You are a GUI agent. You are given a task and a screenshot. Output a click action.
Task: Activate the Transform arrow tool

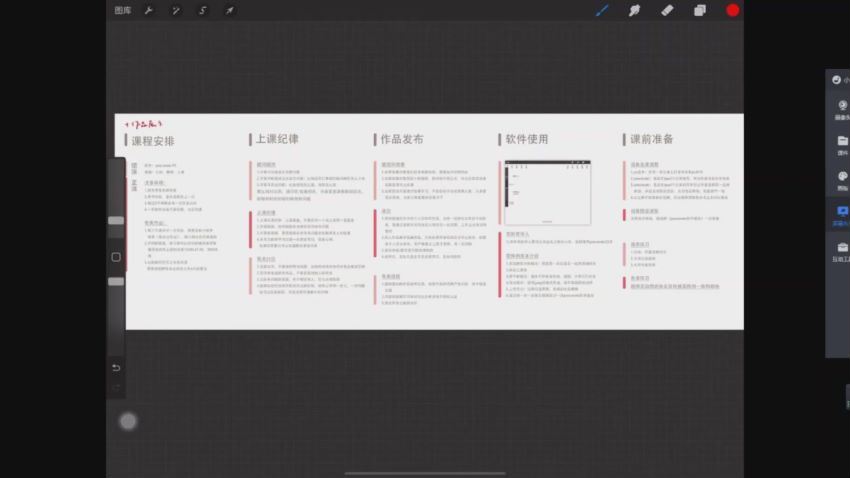230,10
